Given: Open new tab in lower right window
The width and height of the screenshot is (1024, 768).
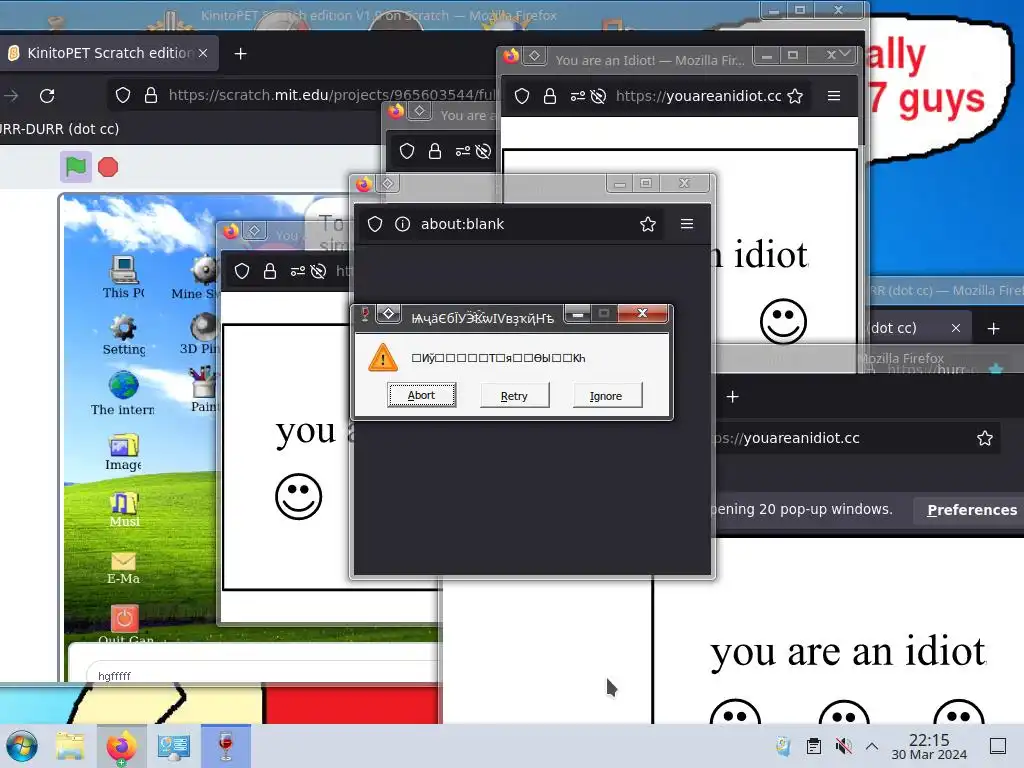Looking at the screenshot, I should click(x=733, y=396).
